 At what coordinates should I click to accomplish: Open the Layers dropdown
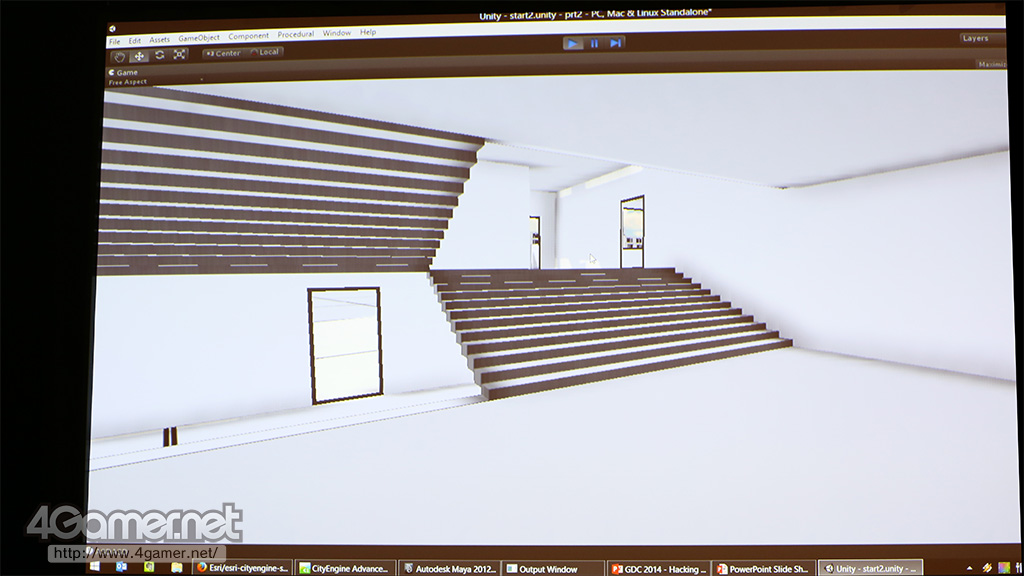tap(978, 38)
